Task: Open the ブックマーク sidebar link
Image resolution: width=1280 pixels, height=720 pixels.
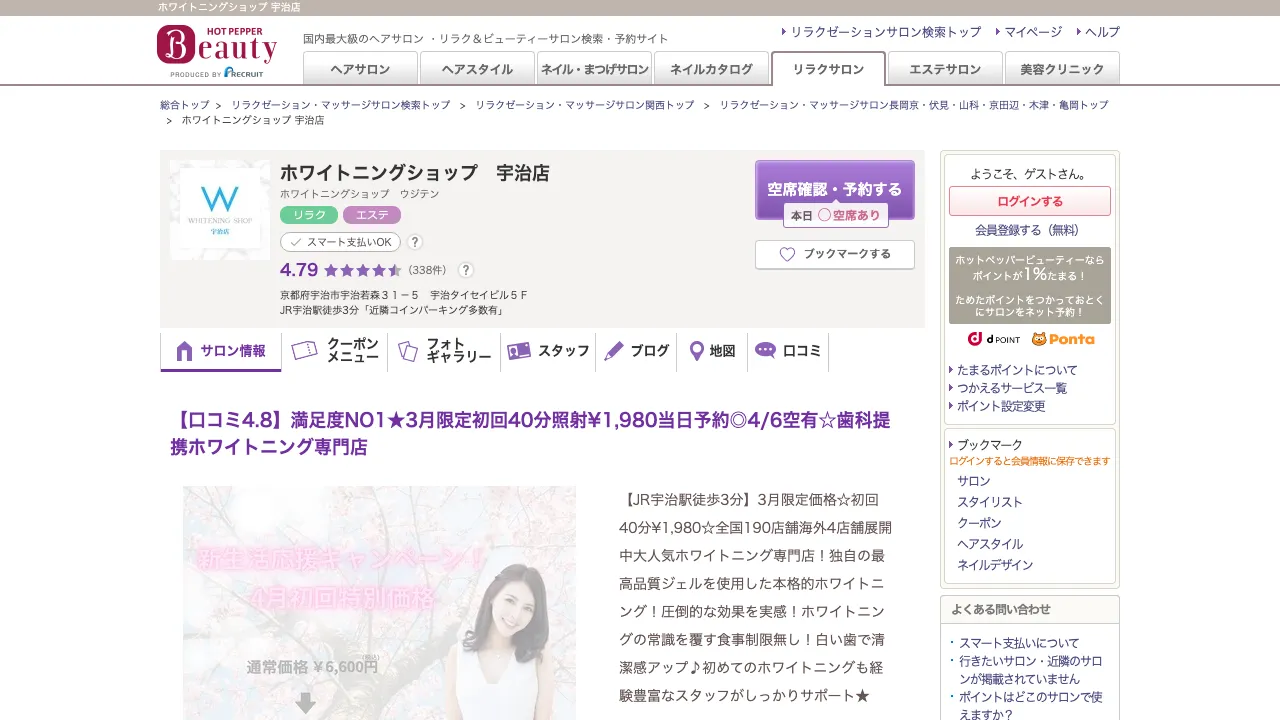Action: tap(990, 445)
